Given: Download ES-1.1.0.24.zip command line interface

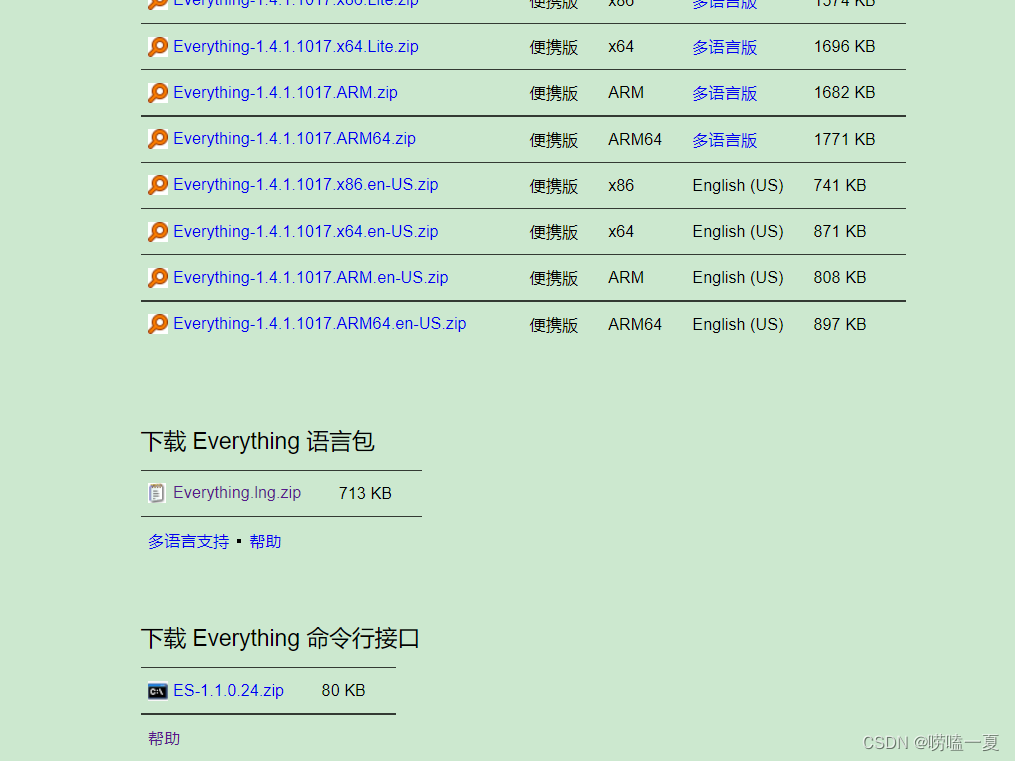Looking at the screenshot, I should tap(229, 690).
